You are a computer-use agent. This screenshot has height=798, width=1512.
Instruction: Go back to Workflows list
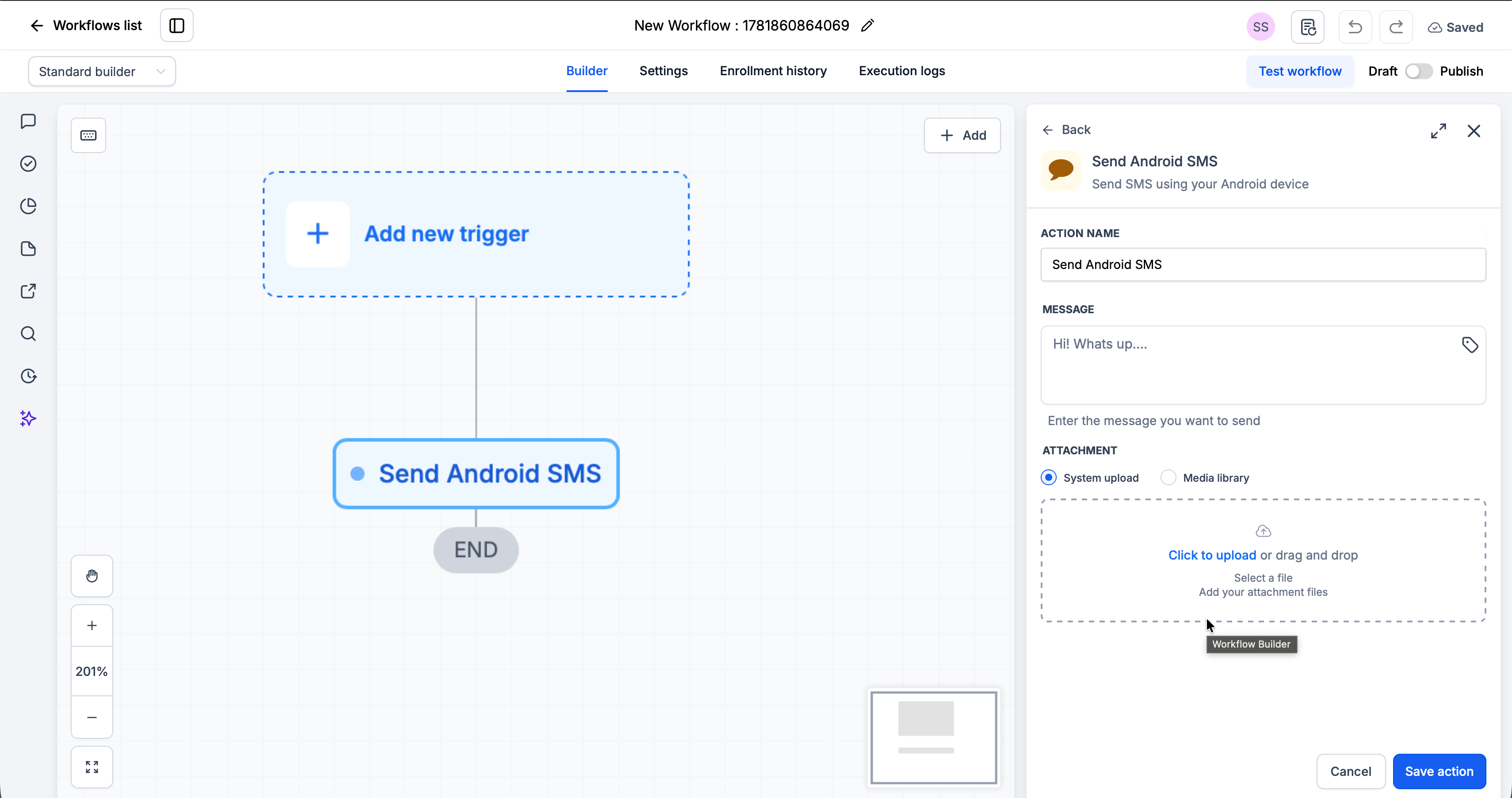(86, 26)
